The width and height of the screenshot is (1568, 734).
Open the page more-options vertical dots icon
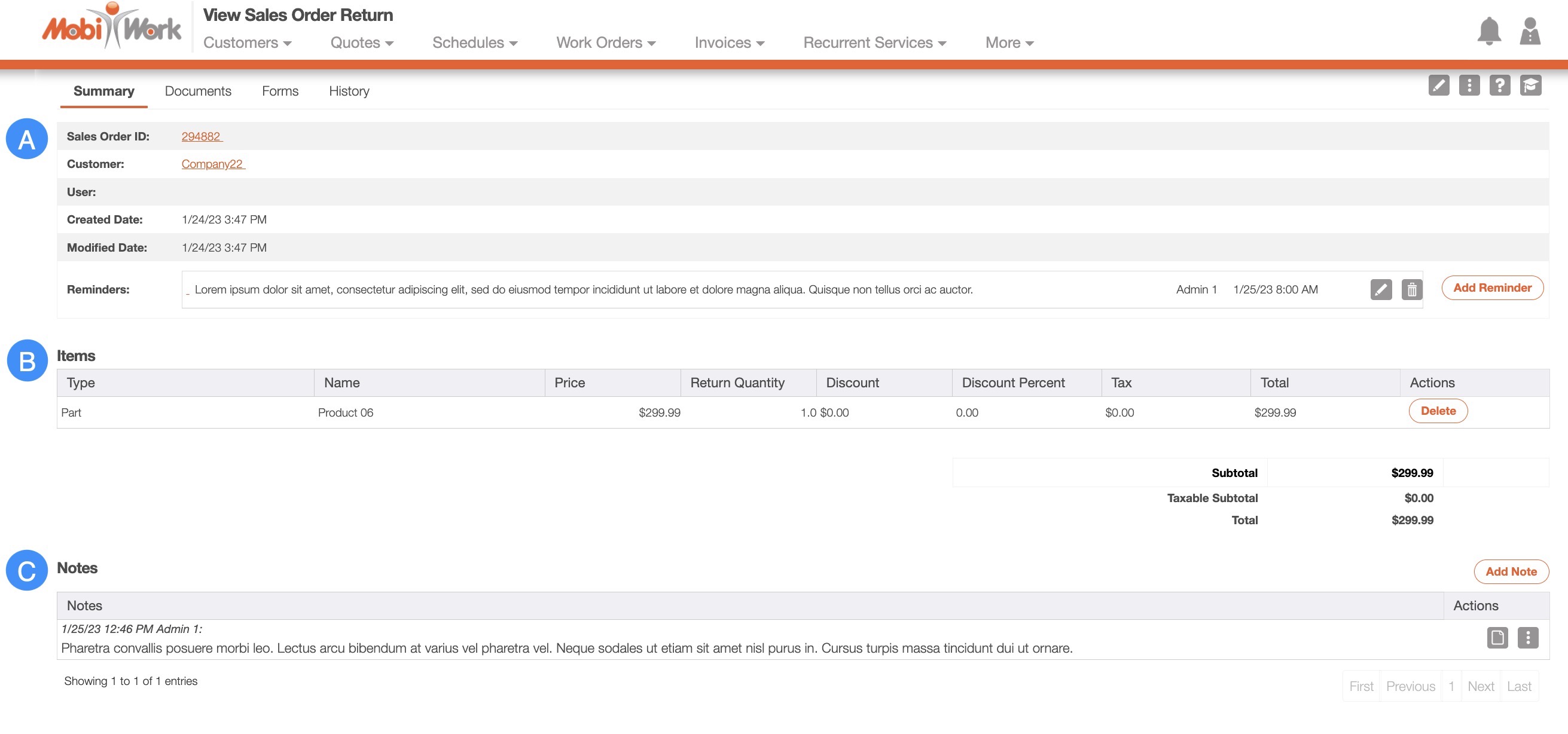[1469, 85]
